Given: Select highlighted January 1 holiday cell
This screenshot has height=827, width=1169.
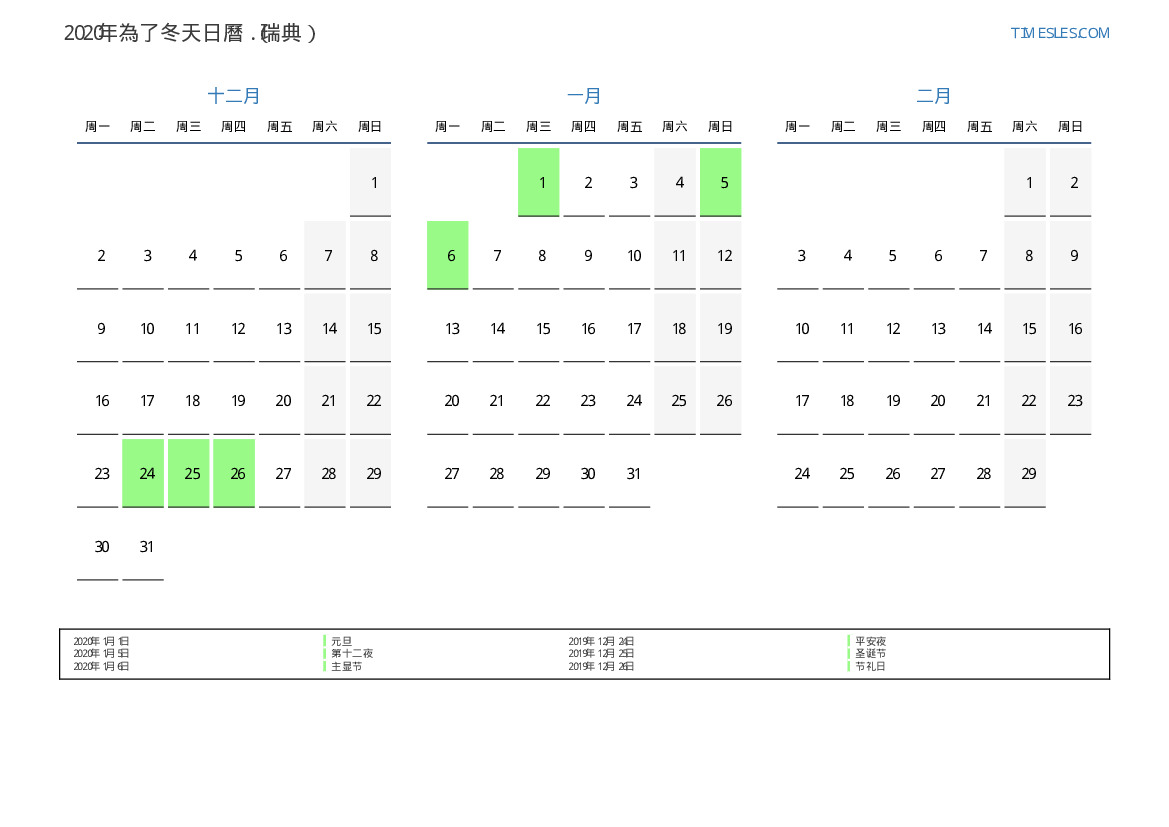Looking at the screenshot, I should [539, 182].
